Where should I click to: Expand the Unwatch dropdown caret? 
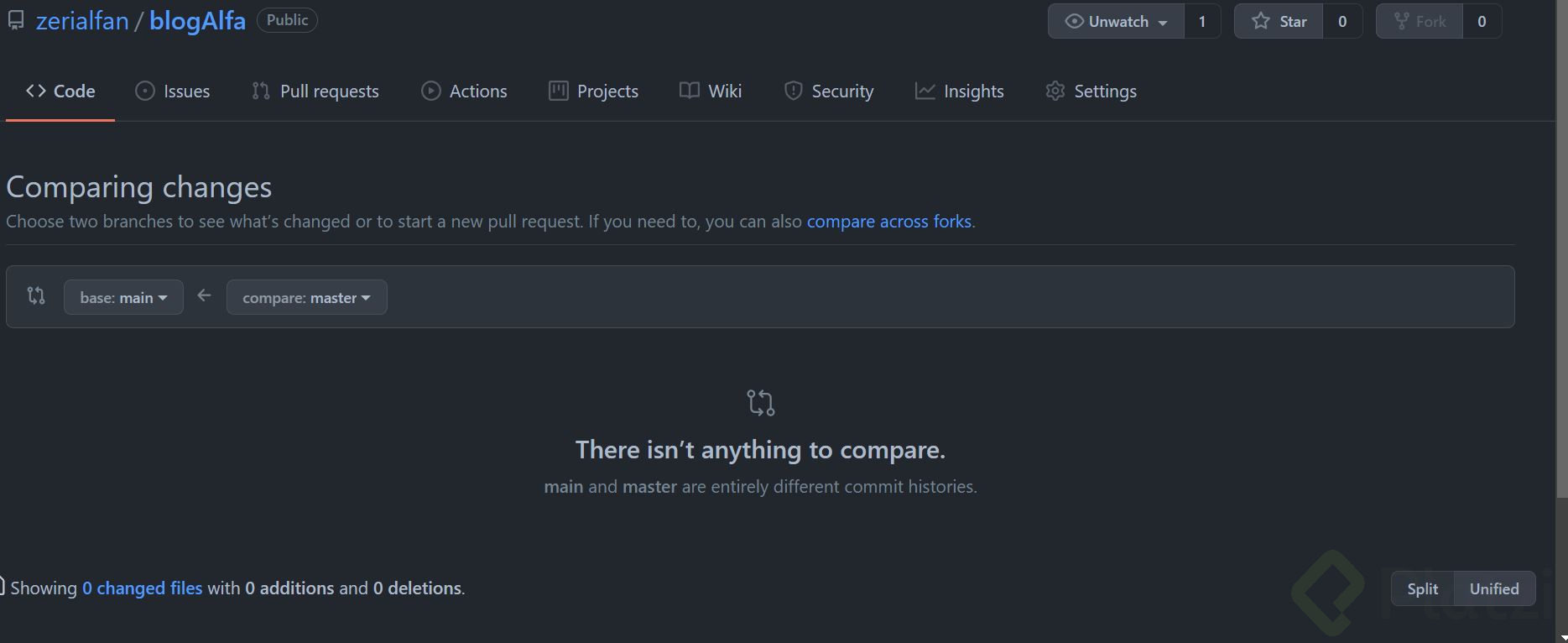(1163, 23)
